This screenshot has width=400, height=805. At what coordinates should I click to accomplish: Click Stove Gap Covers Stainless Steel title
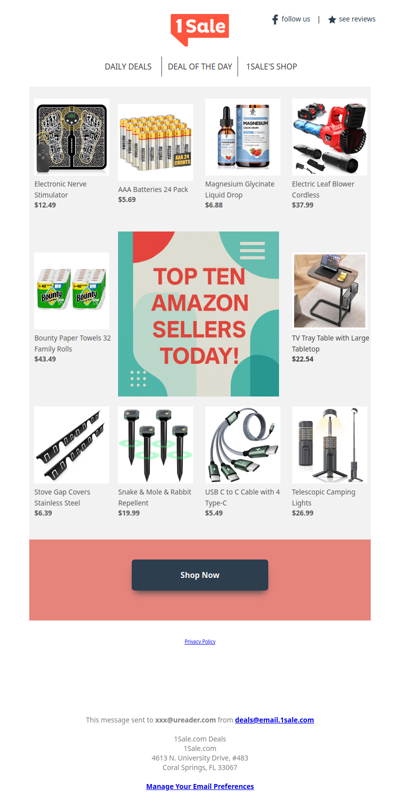point(62,497)
